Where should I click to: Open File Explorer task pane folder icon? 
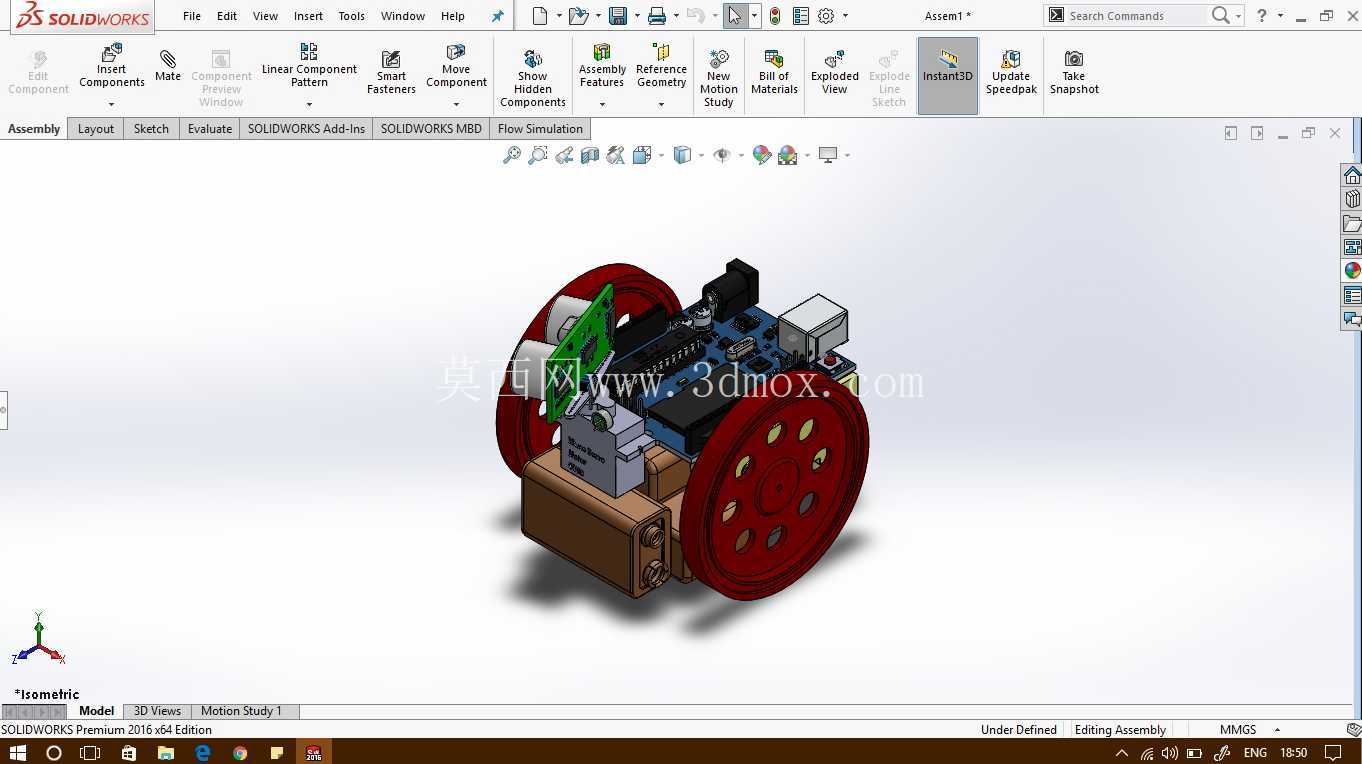click(1352, 223)
